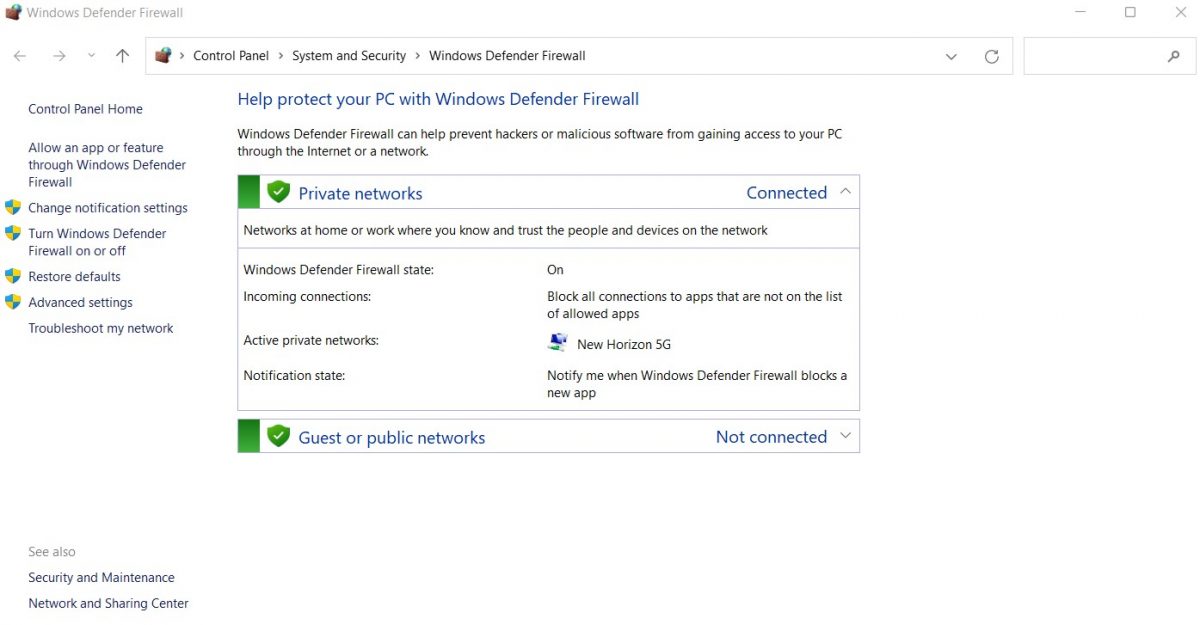Click the Private networks heading
The image size is (1200, 625).
click(x=360, y=194)
